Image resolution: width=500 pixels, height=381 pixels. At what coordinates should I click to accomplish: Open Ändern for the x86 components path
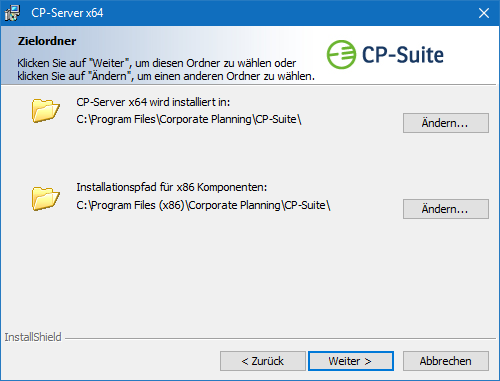(x=446, y=209)
